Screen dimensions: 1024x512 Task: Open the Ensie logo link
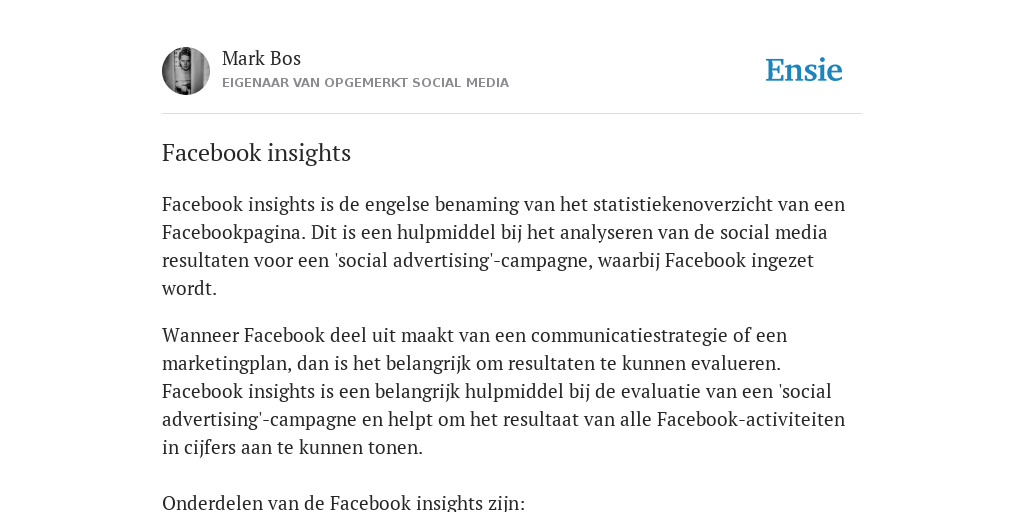pos(803,70)
